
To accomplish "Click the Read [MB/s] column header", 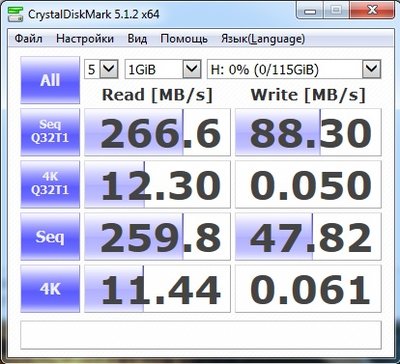I will [157, 95].
